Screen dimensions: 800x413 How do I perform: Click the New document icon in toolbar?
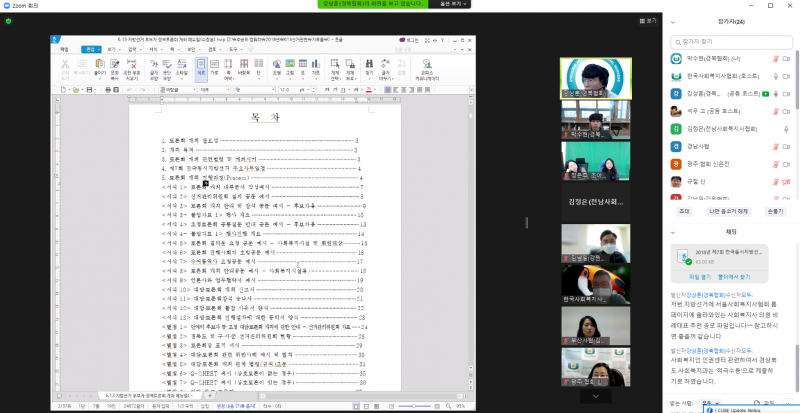pyautogui.click(x=63, y=90)
